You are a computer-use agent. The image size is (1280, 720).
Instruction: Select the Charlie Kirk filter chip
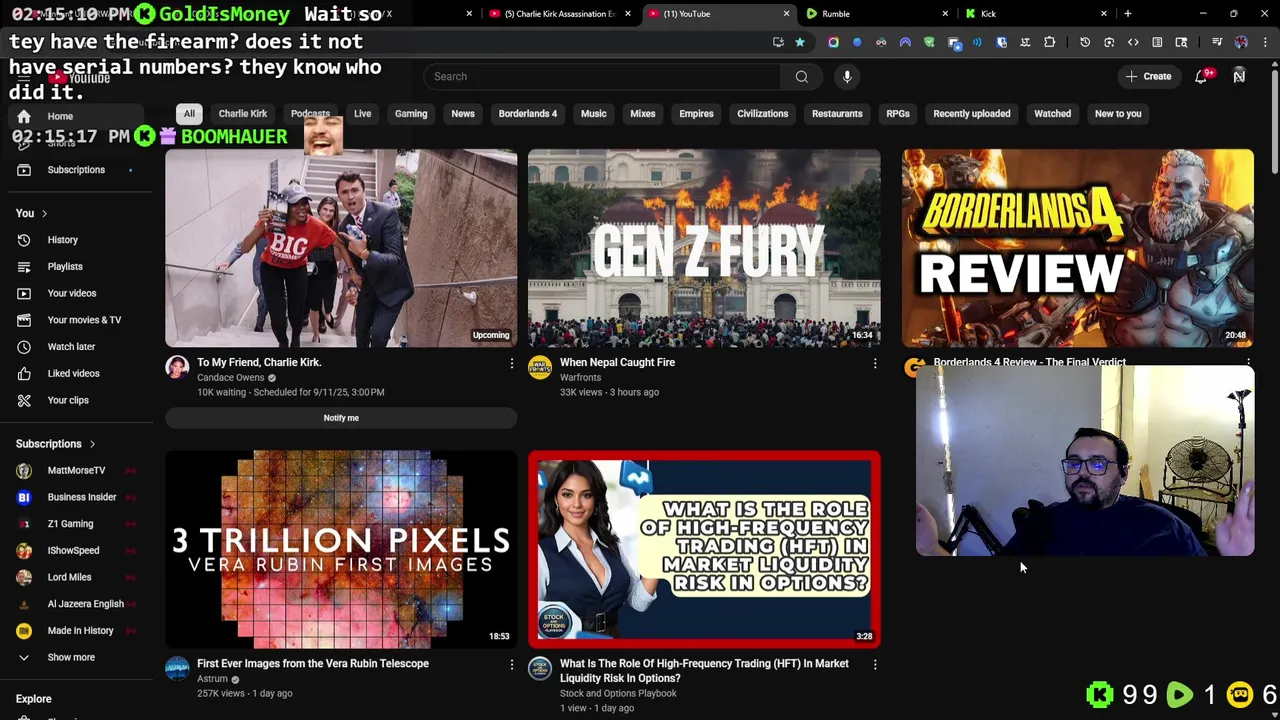tap(243, 114)
